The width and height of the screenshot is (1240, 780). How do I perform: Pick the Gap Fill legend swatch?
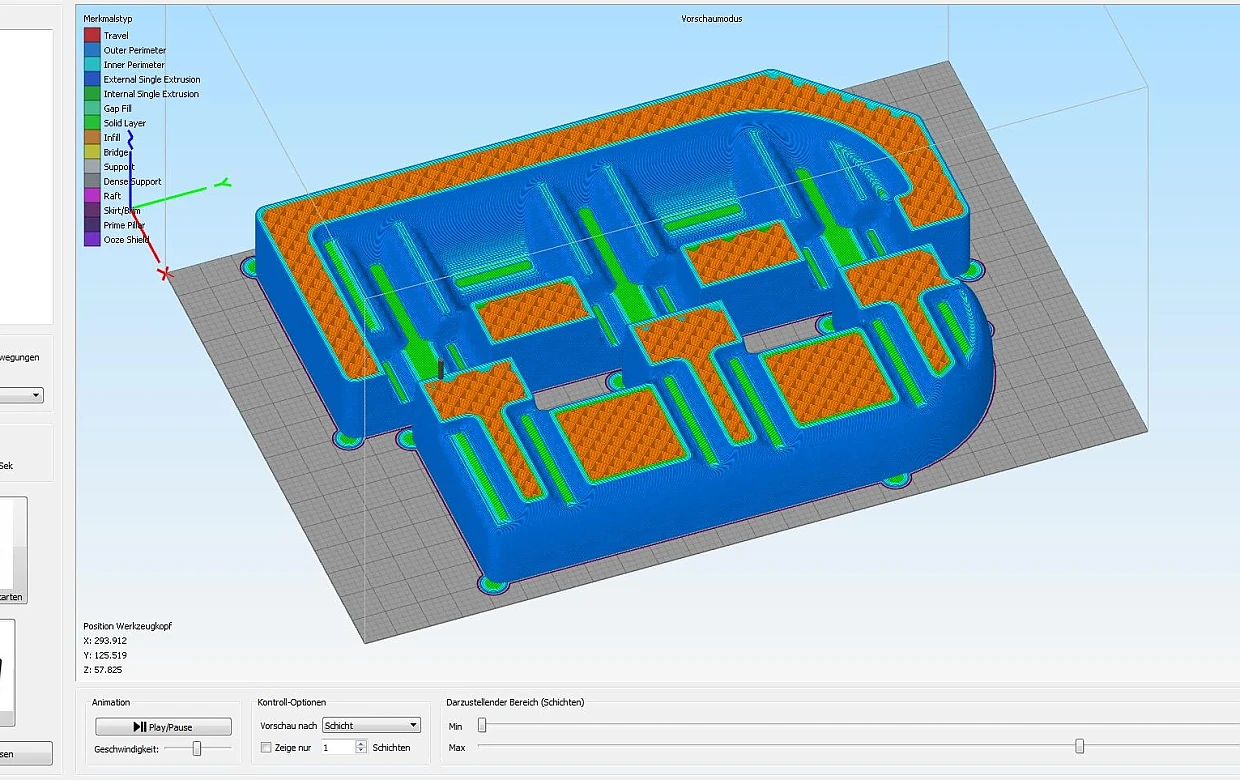point(92,109)
